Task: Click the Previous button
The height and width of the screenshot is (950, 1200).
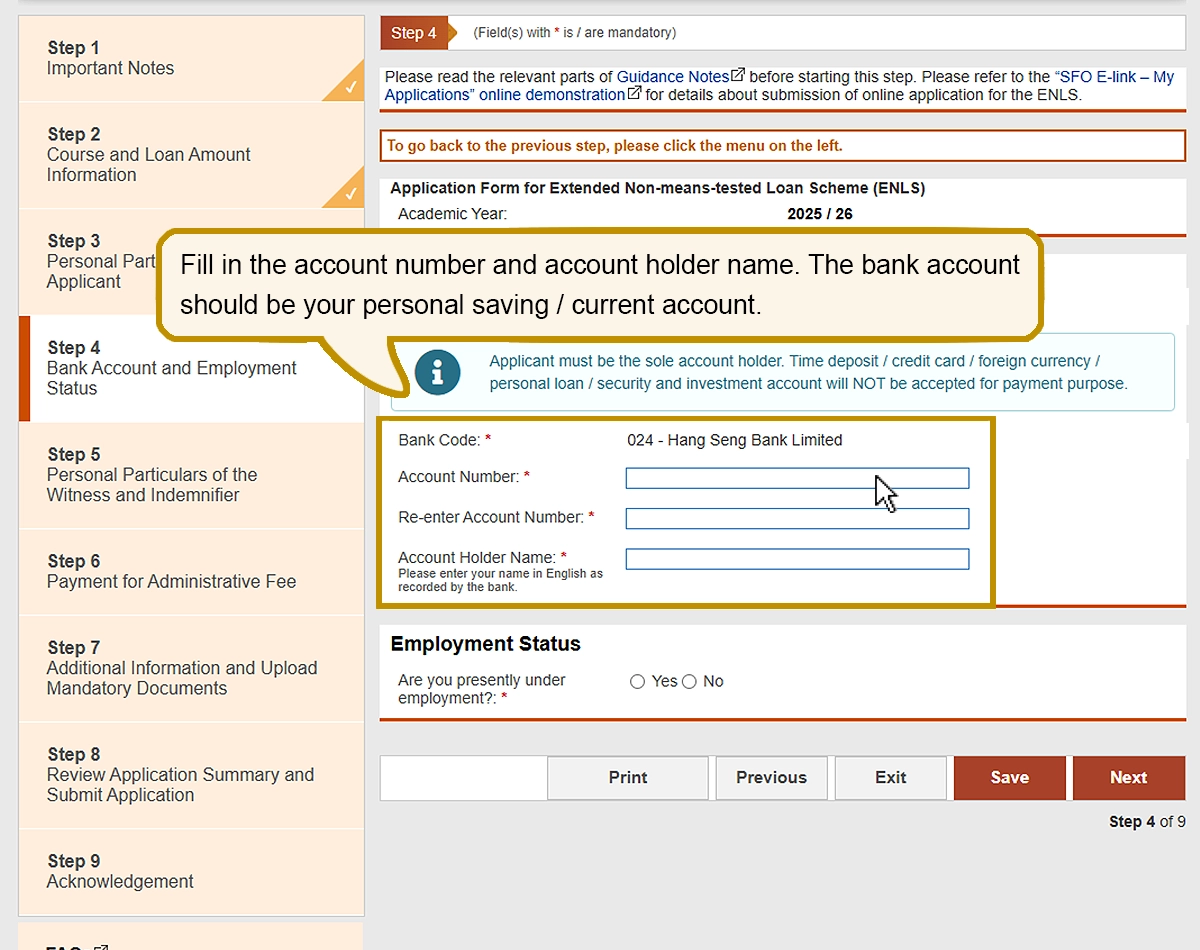Action: coord(771,778)
